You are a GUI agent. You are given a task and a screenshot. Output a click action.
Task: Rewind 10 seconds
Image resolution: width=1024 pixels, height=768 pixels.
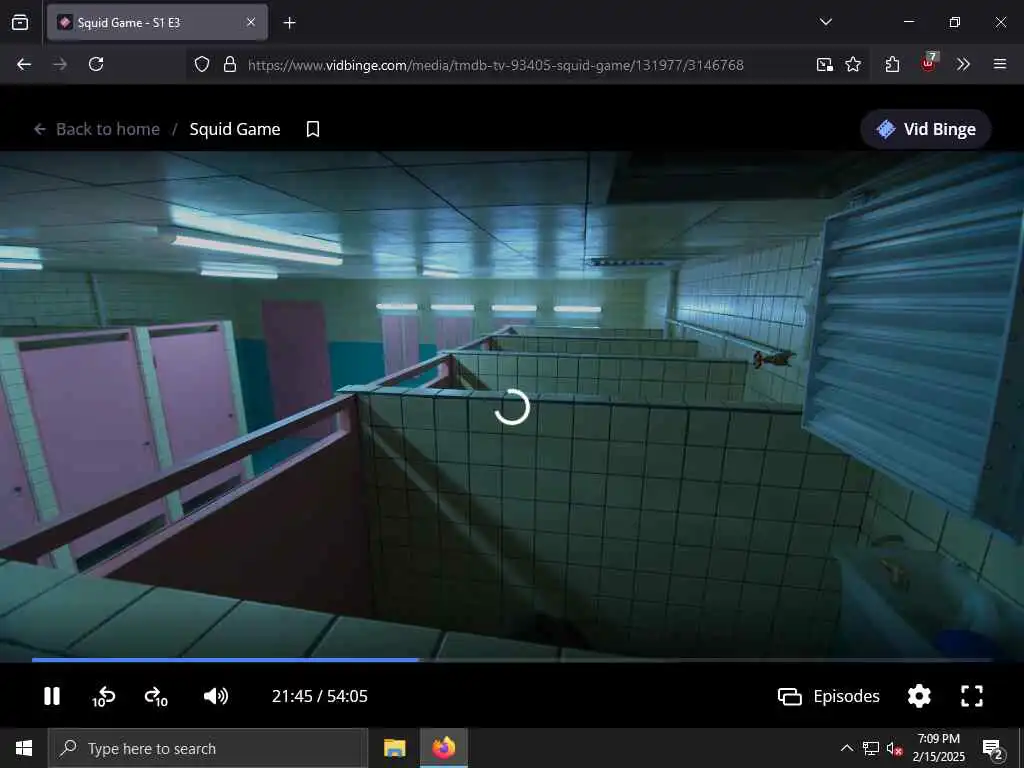coord(103,697)
